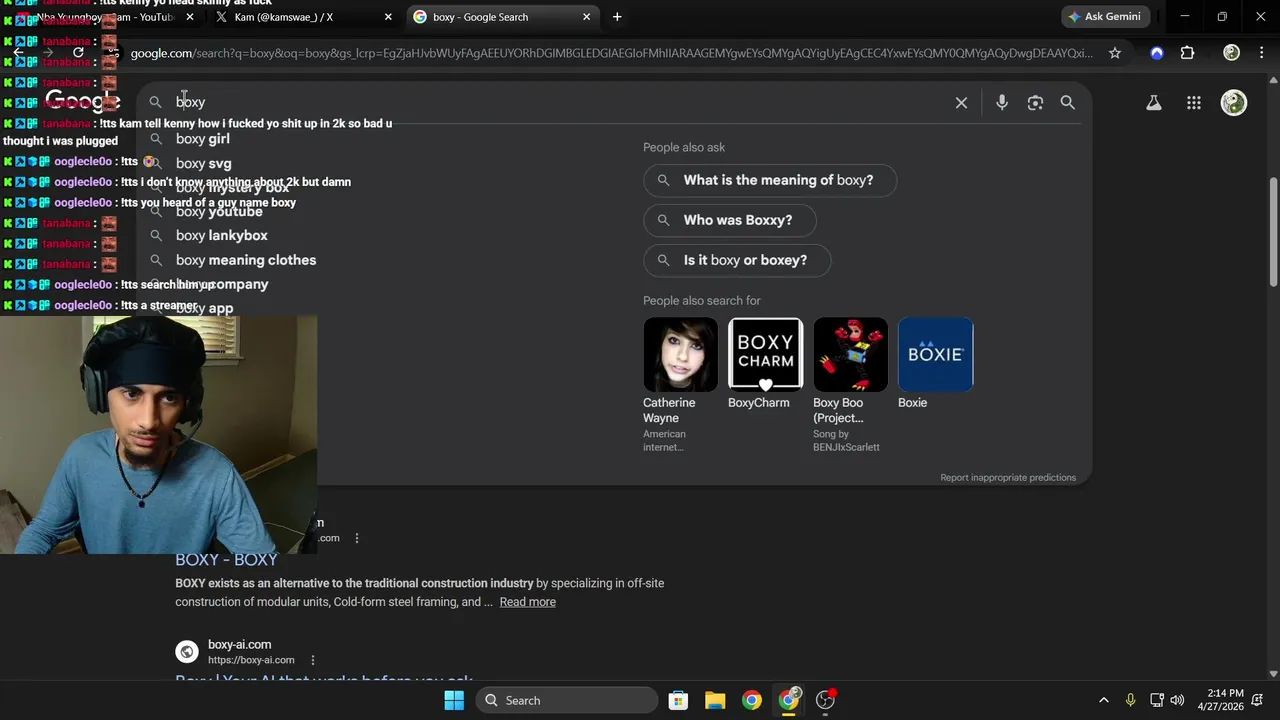Click the address bar URL
This screenshot has width=1280, height=720.
click(x=610, y=53)
